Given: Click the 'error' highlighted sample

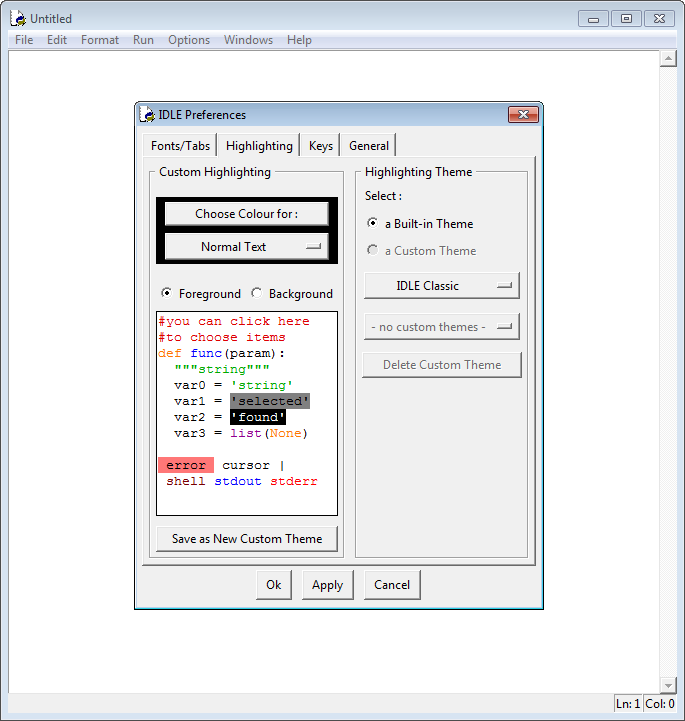Looking at the screenshot, I should 186,465.
